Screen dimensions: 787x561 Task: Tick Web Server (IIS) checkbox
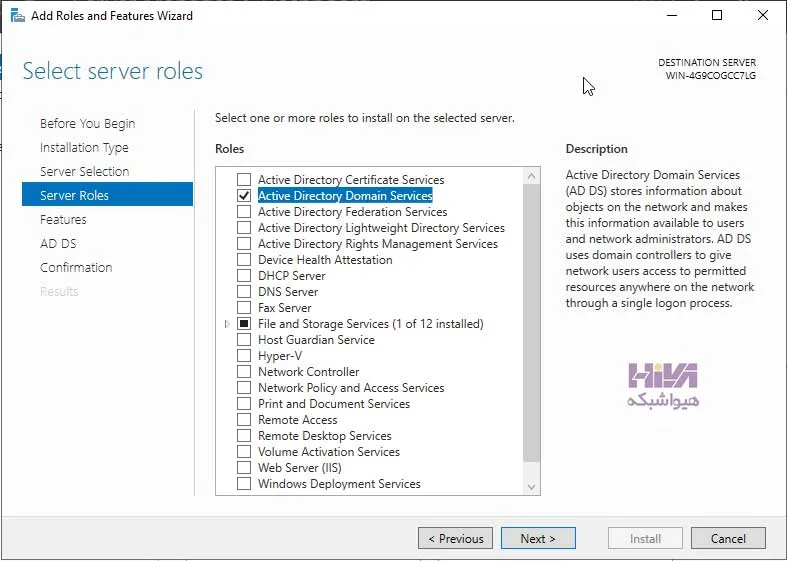pos(244,468)
